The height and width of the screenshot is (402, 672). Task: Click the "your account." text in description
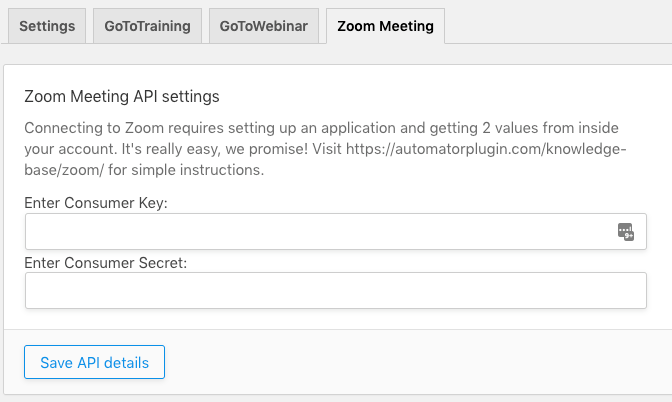point(71,149)
